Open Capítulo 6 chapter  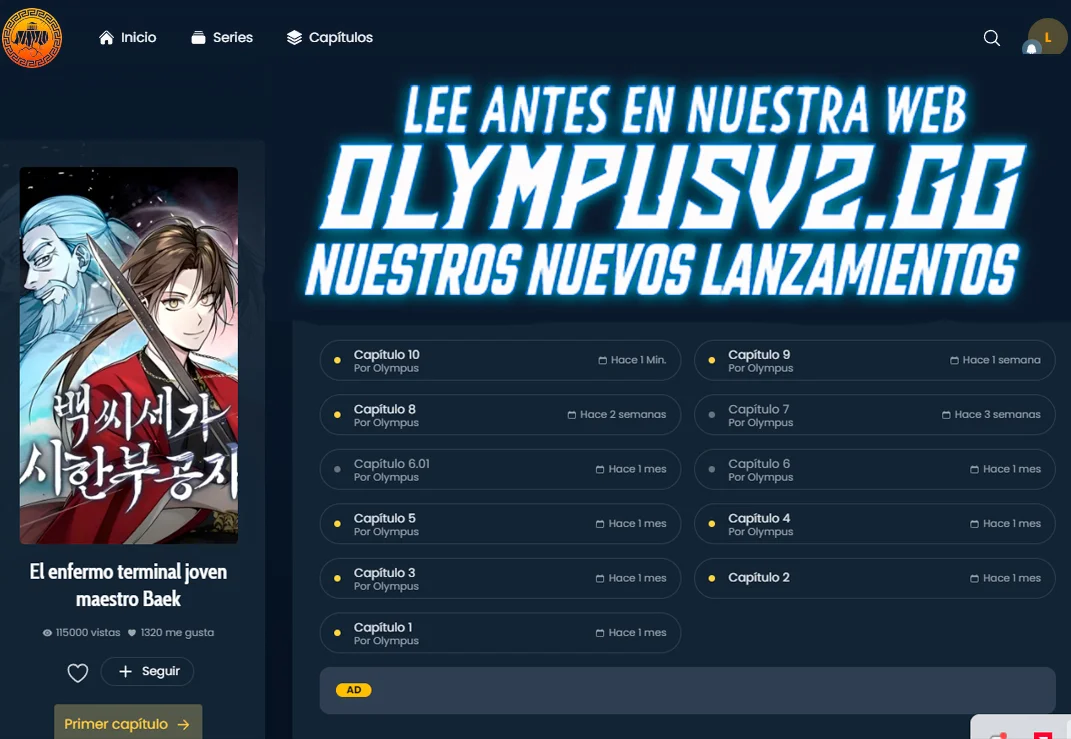pyautogui.click(x=874, y=469)
